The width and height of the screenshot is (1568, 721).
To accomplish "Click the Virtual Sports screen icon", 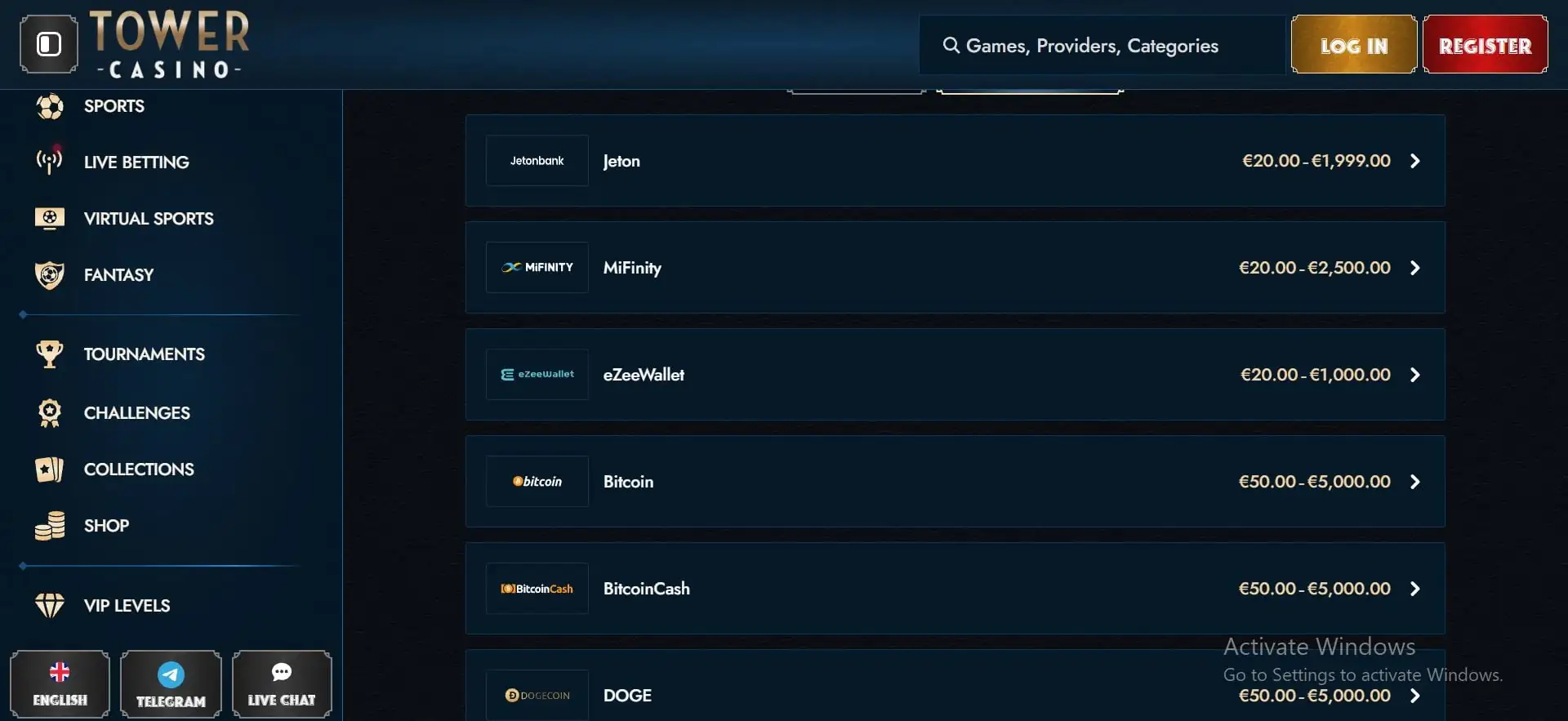I will [x=50, y=219].
